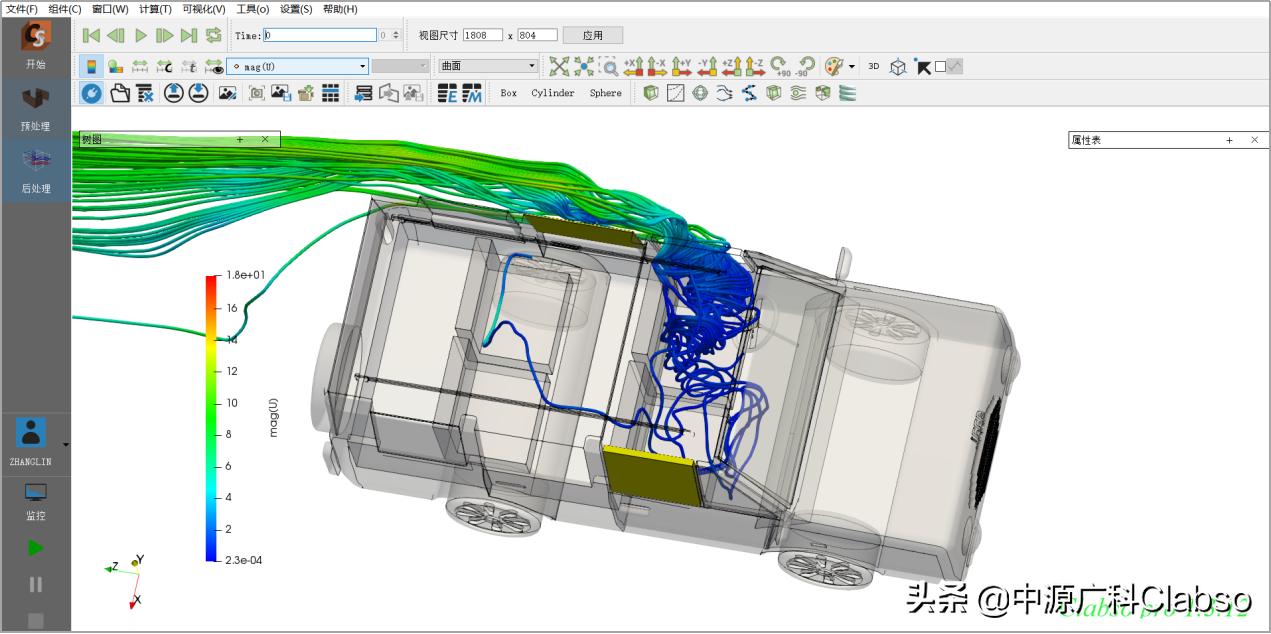Image resolution: width=1271 pixels, height=634 pixels.
Task: Open the grid table view icon
Action: point(331,93)
